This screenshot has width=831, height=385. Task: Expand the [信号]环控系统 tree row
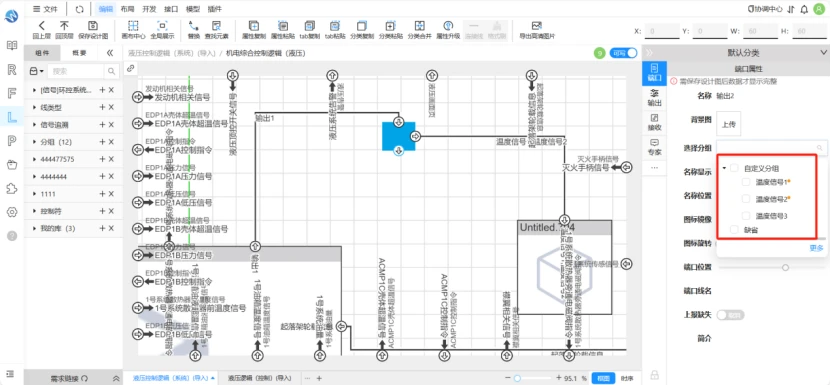coord(35,90)
